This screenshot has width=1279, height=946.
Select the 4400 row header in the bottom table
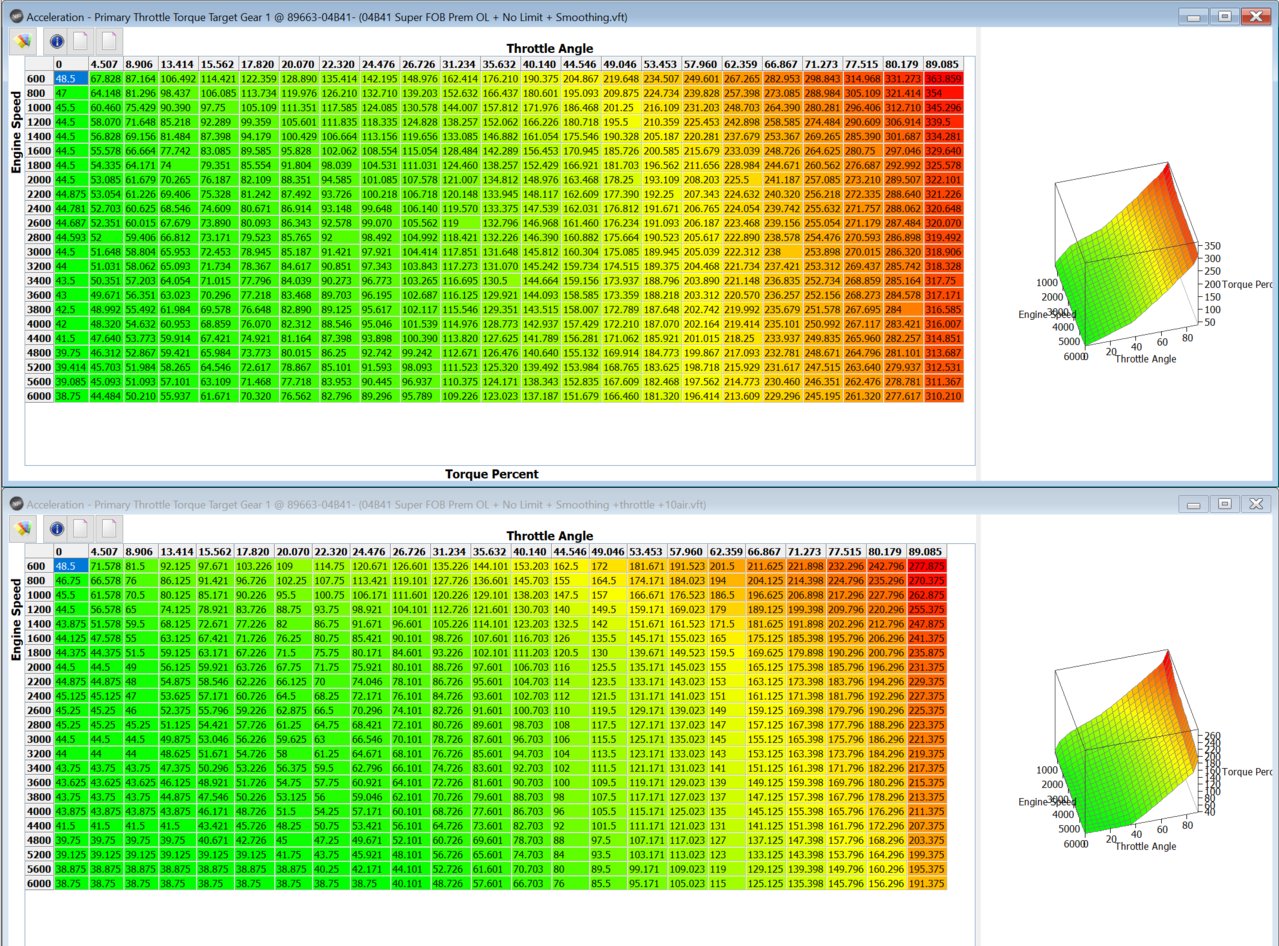(x=38, y=826)
